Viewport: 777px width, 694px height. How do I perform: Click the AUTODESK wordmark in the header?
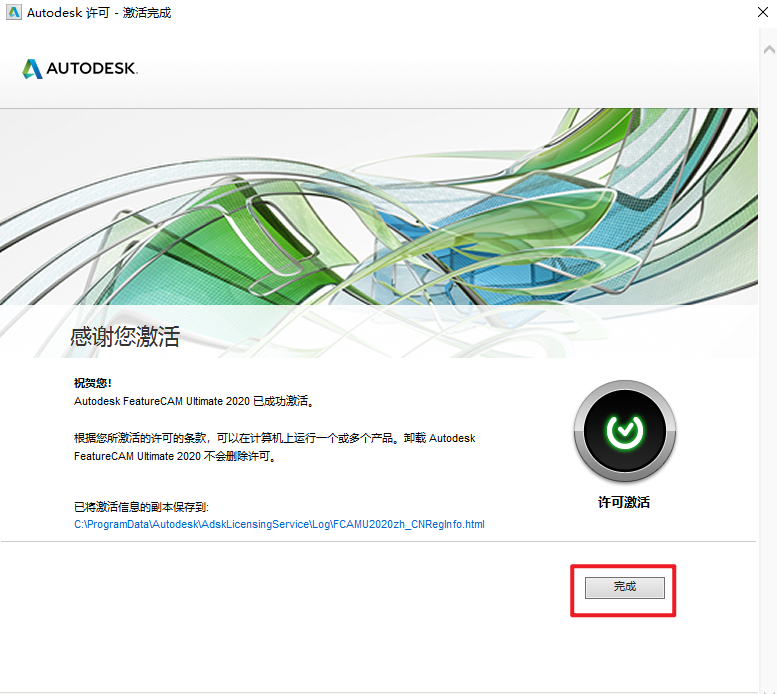[x=92, y=68]
